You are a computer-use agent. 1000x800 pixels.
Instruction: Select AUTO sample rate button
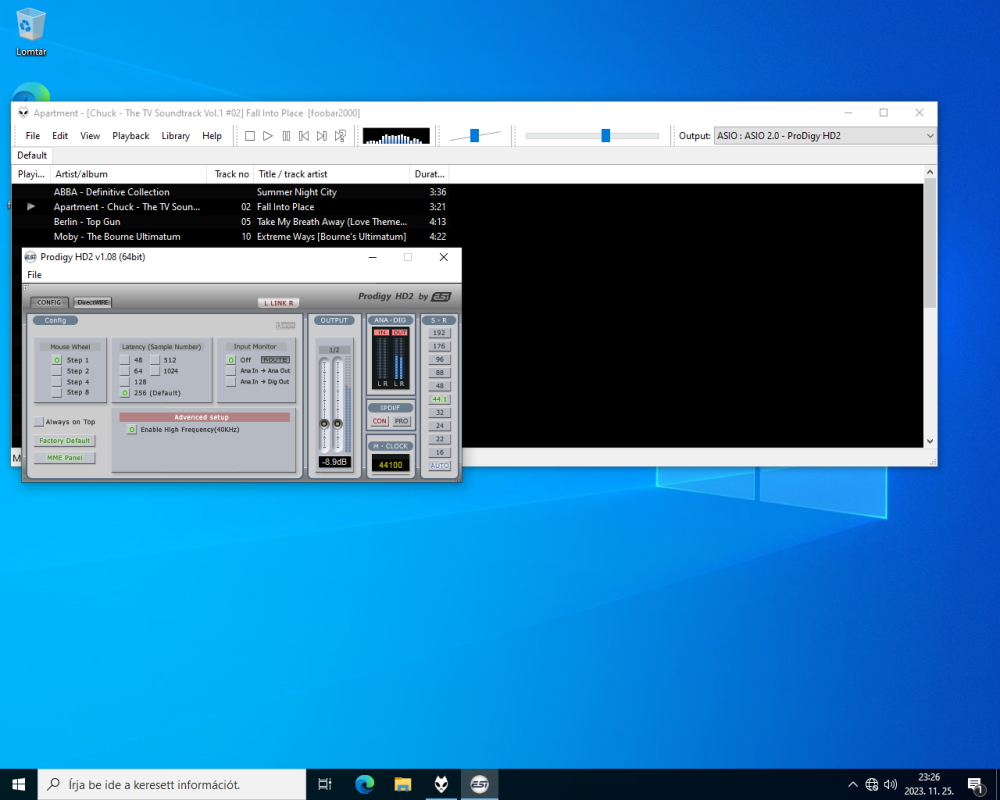point(439,466)
